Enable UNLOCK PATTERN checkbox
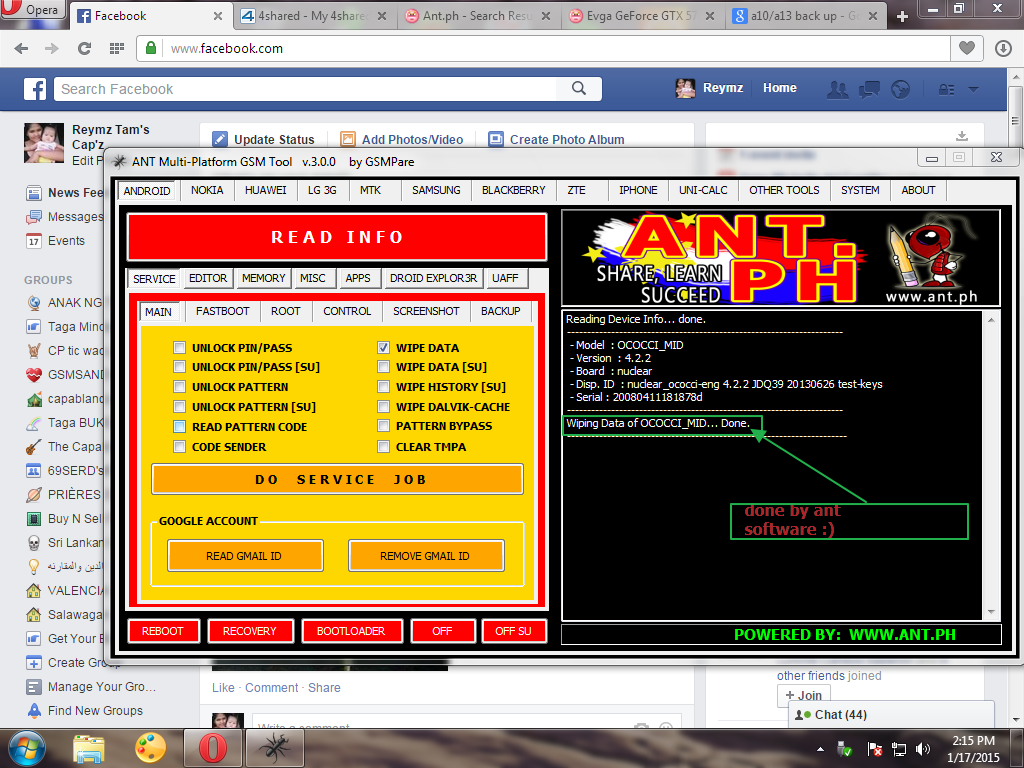The height and width of the screenshot is (768, 1024). tap(180, 387)
